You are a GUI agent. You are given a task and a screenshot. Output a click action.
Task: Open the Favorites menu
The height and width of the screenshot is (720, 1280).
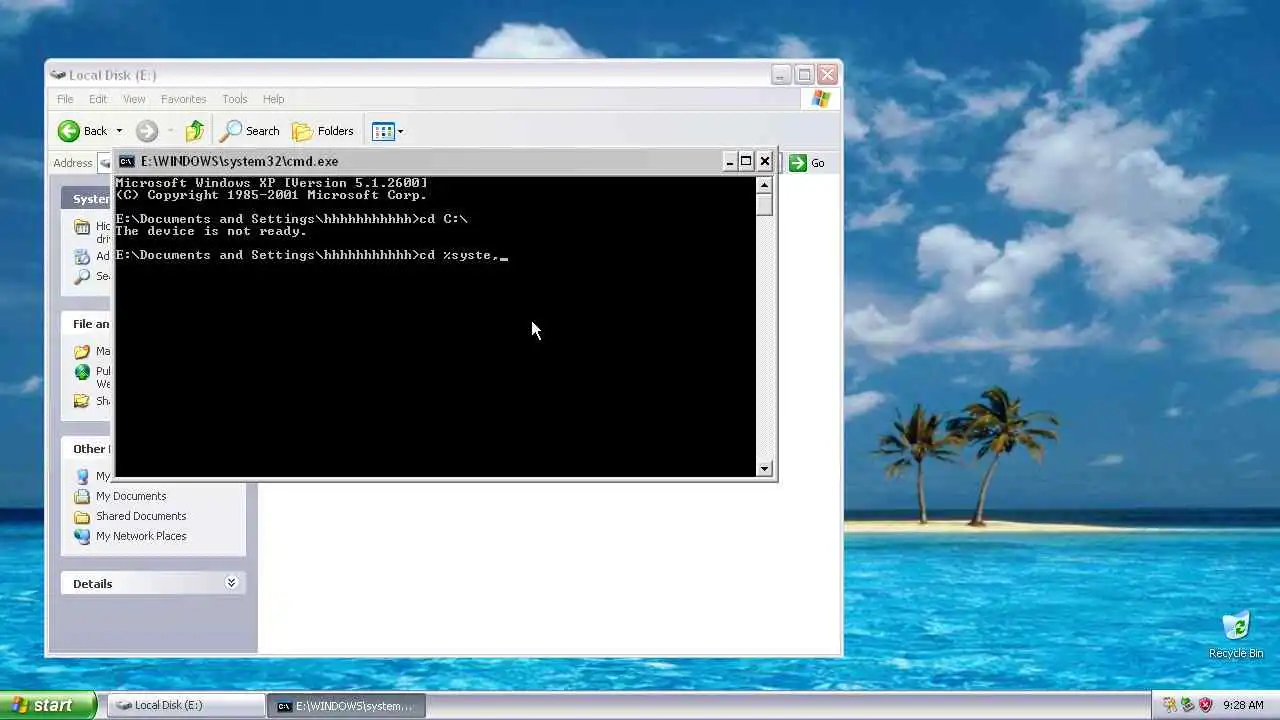point(183,99)
